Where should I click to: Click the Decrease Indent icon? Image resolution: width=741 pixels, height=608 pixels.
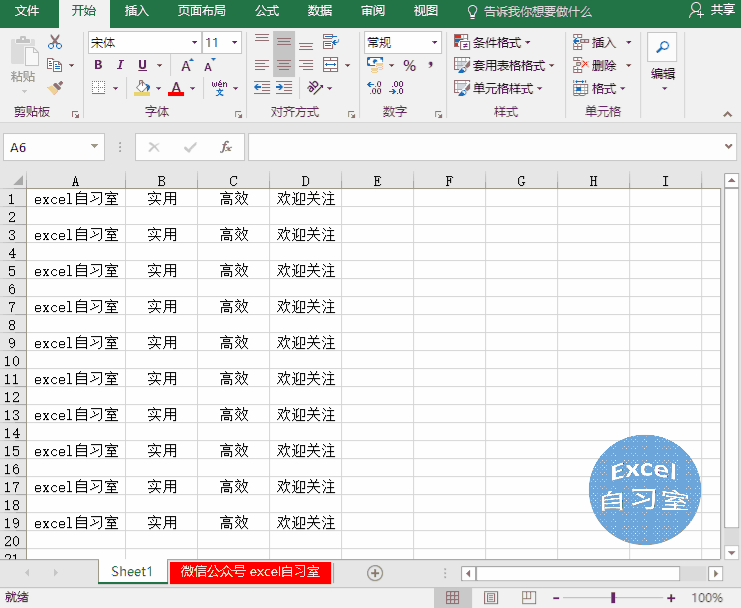262,88
